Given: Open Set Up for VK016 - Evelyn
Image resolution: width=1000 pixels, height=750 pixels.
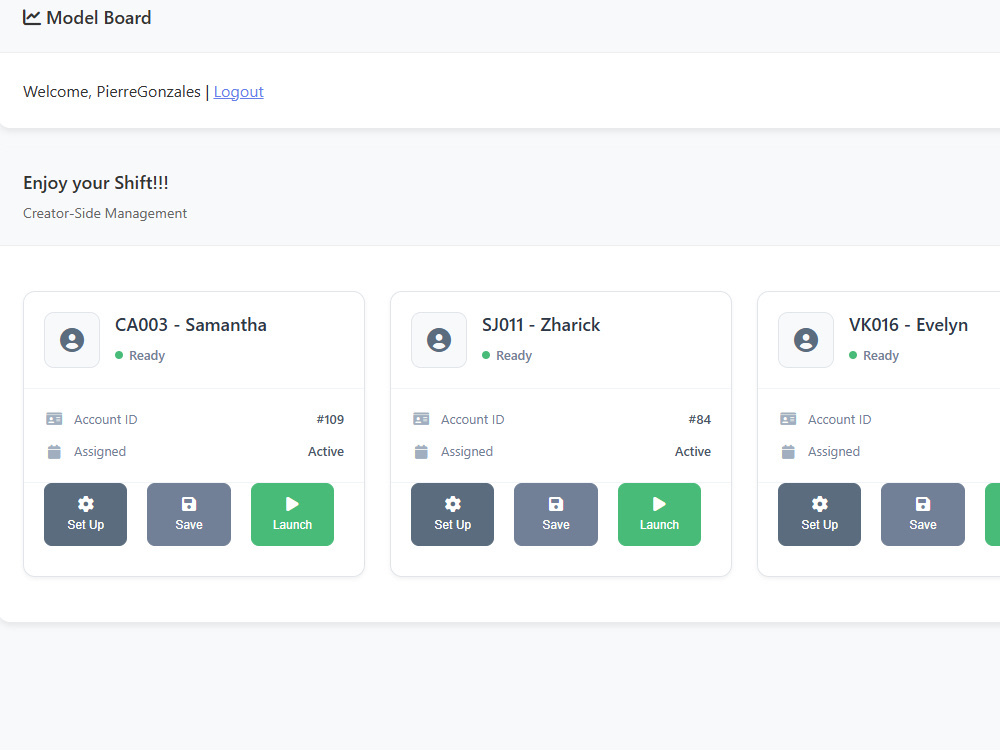Looking at the screenshot, I should (x=820, y=514).
